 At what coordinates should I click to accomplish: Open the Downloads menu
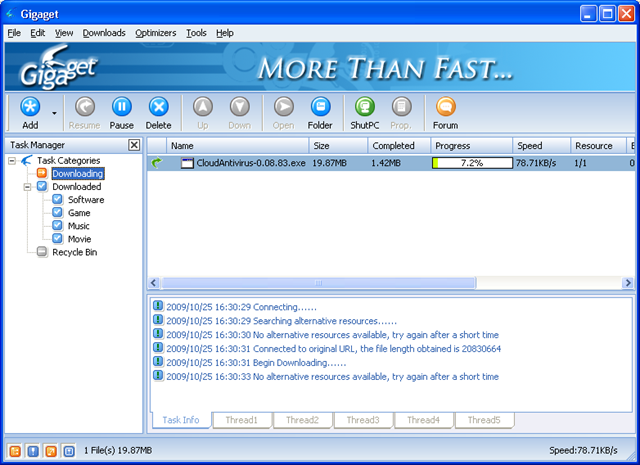coord(104,33)
